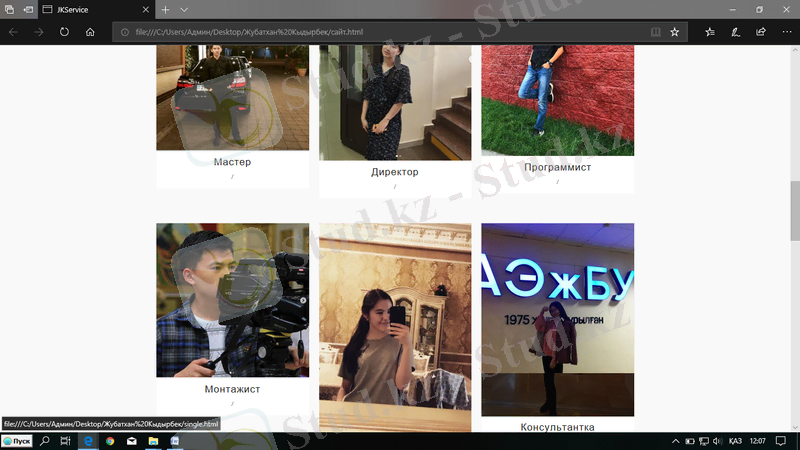
Task: Open Microsoft Edge from the taskbar
Action: 88,441
